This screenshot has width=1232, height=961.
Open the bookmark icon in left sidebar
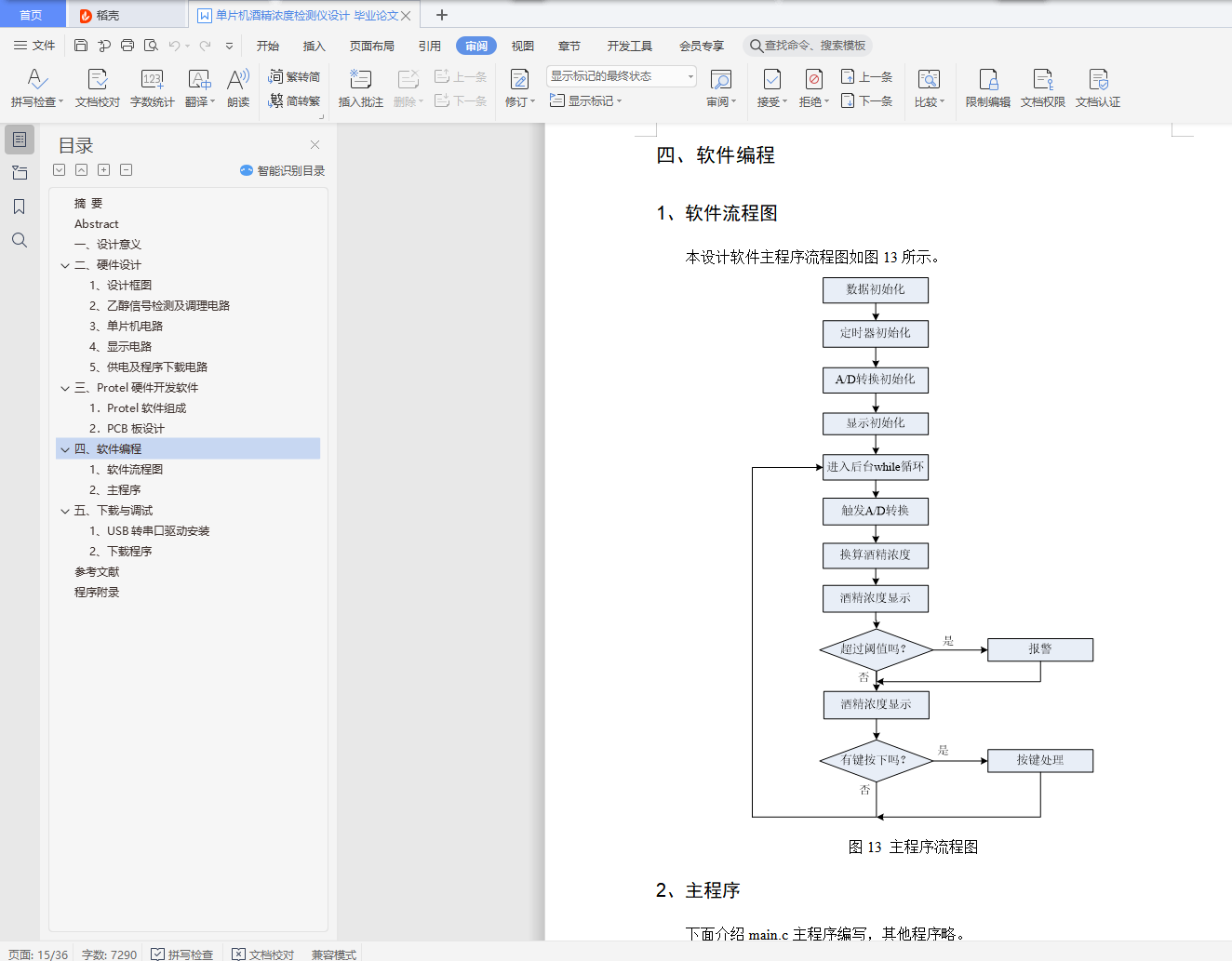(20, 207)
